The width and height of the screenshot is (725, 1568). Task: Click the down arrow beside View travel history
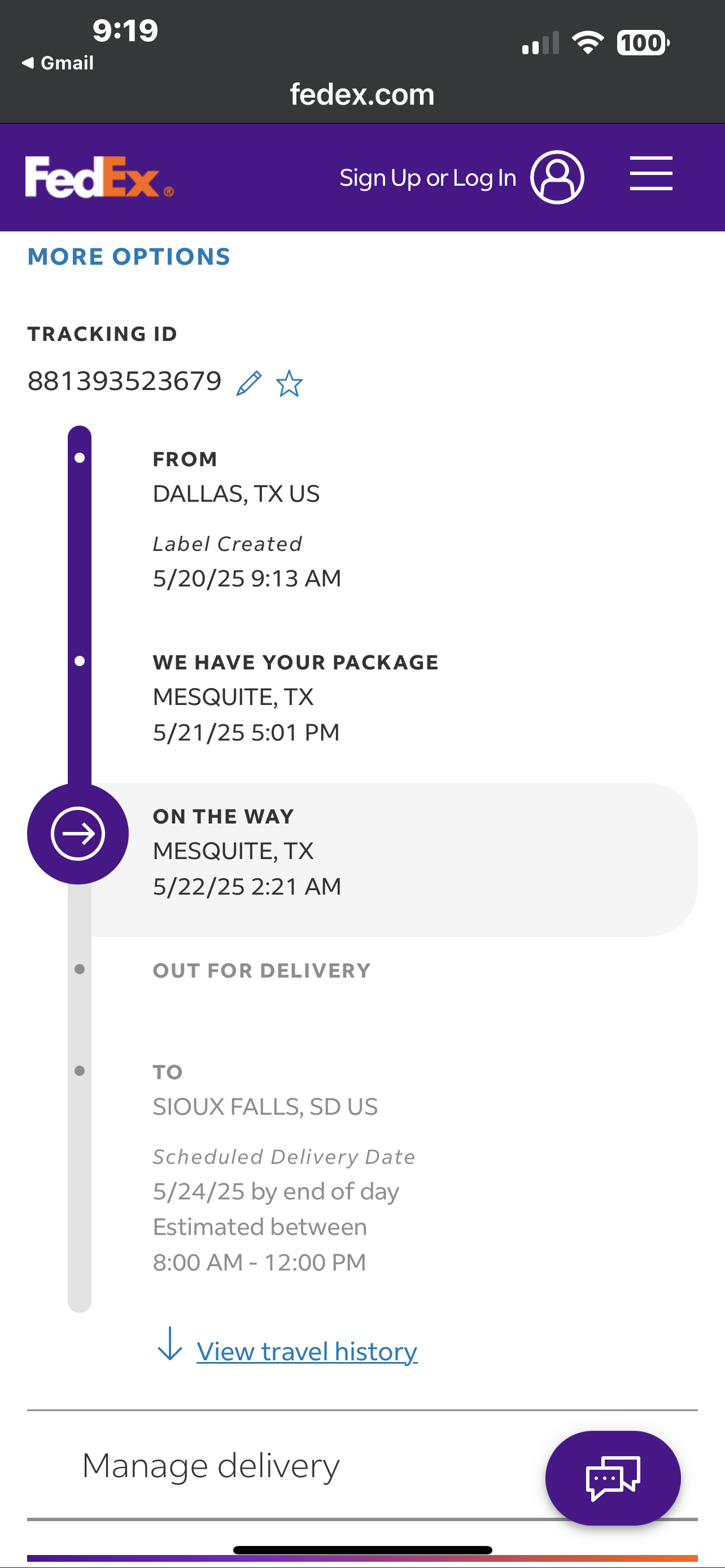[x=170, y=1344]
